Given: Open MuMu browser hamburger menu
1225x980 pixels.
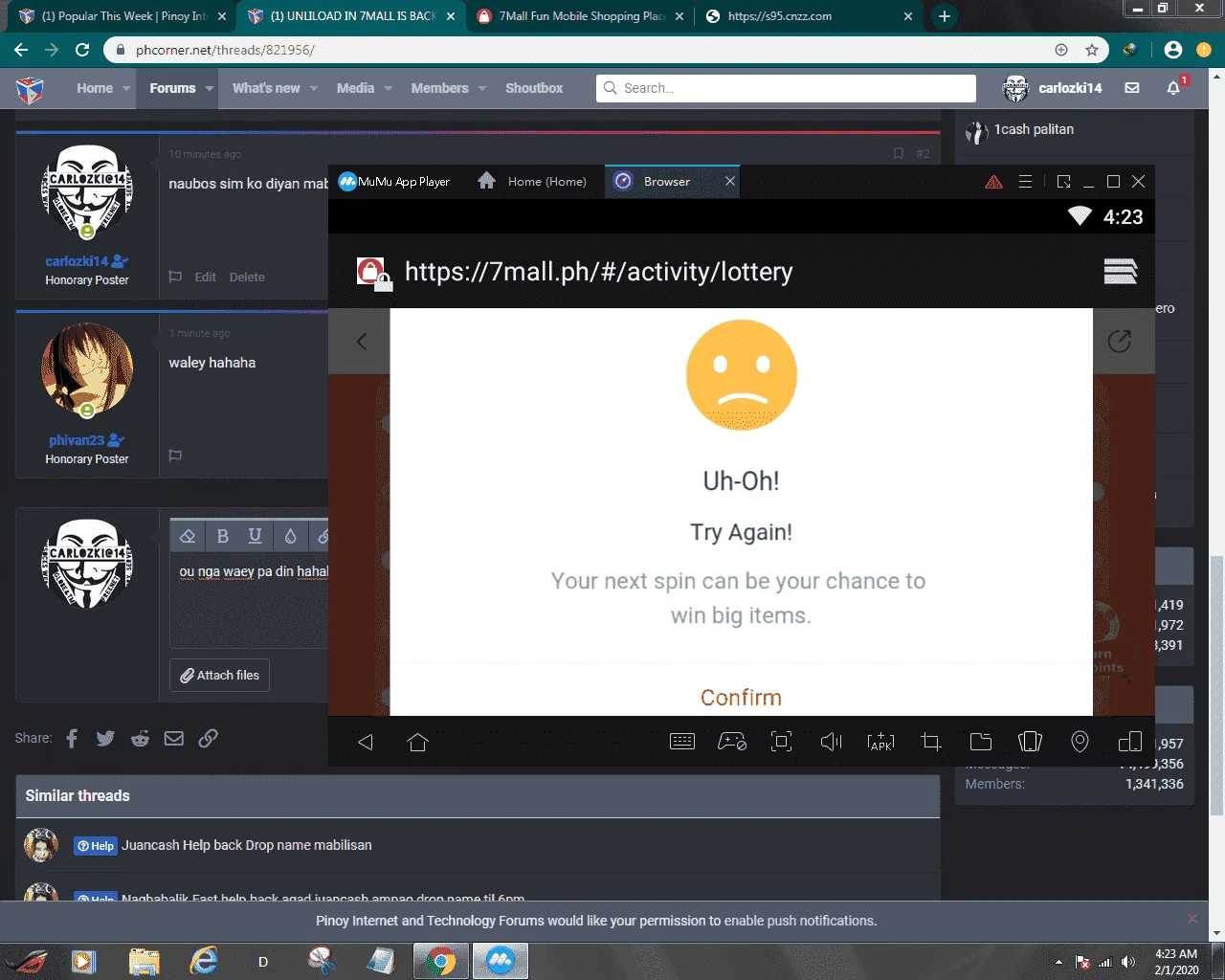Looking at the screenshot, I should click(1121, 272).
